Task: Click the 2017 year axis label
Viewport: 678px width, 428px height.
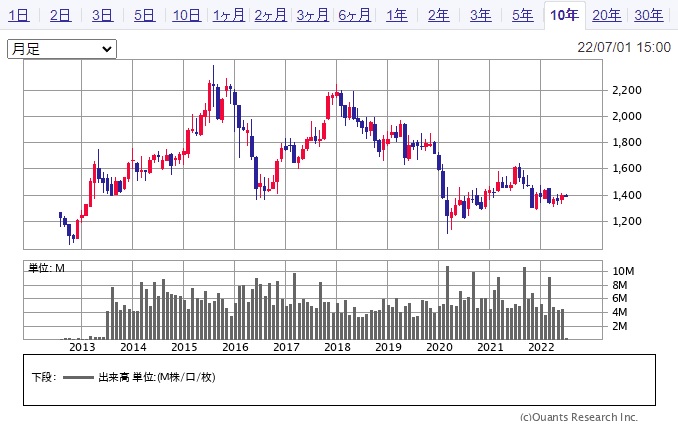Action: pos(286,347)
